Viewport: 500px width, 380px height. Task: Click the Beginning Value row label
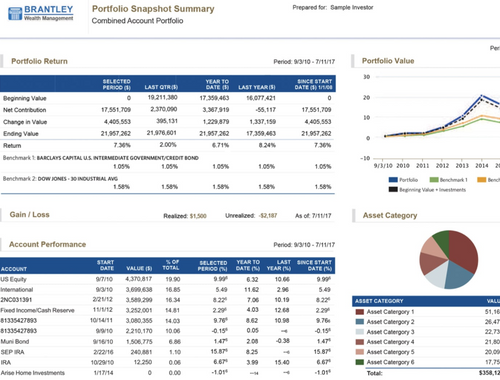25,98
